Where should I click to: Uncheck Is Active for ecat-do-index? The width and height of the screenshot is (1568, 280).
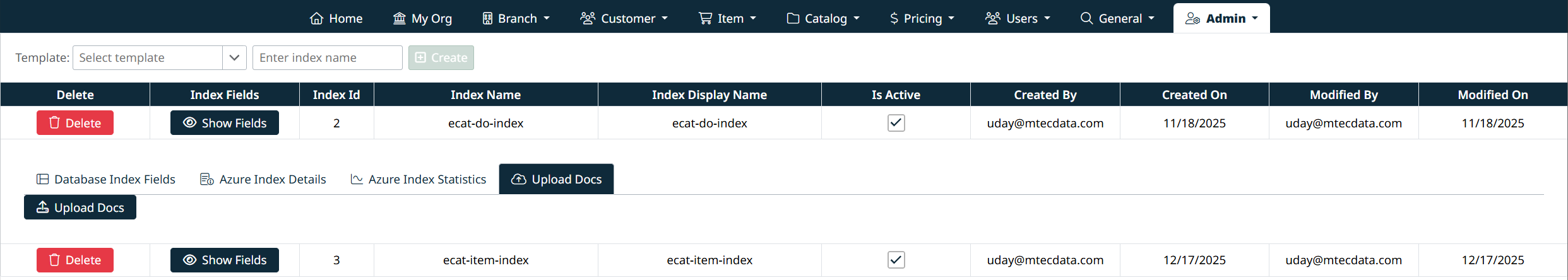coord(896,123)
